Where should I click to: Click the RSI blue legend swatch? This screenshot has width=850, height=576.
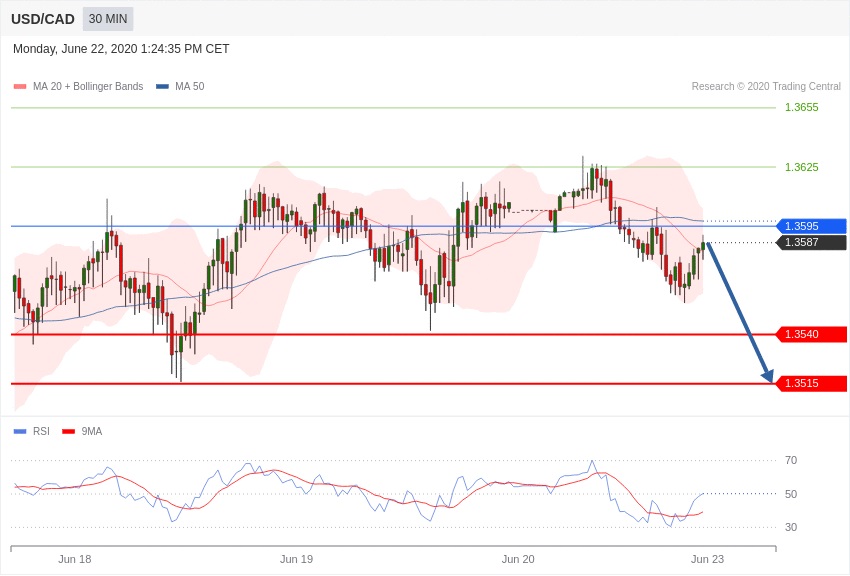[x=20, y=432]
